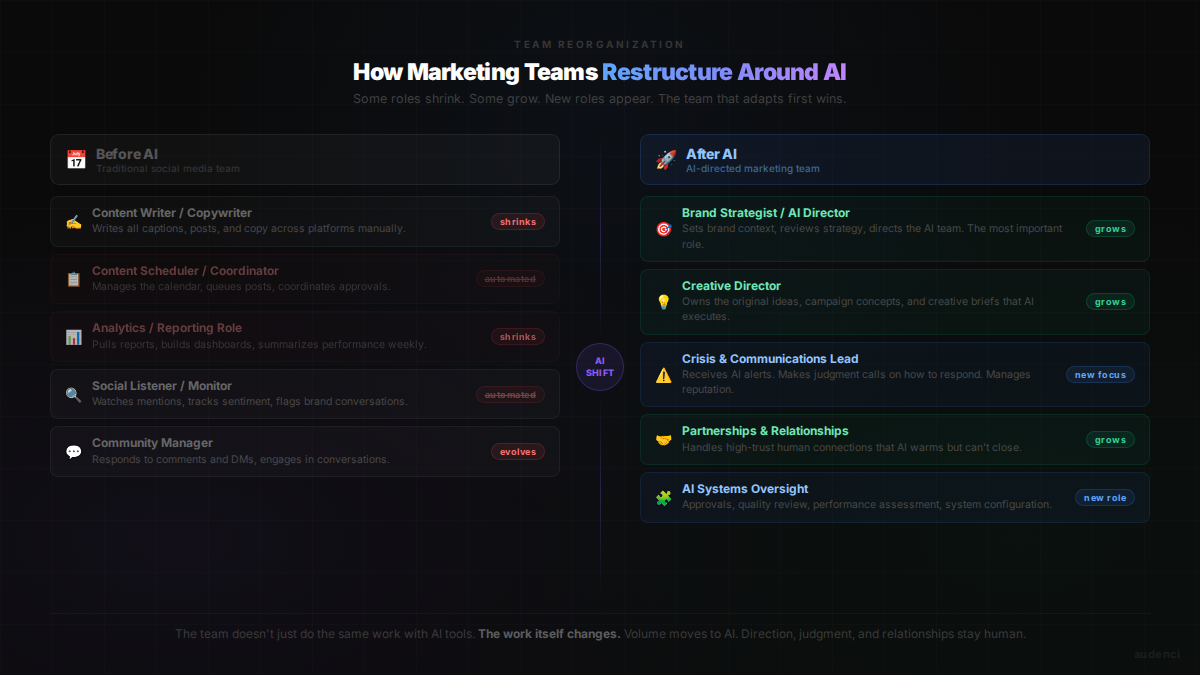Click the bar chart icon for Analytics role
Screen dimensions: 1200x675
[73, 337]
